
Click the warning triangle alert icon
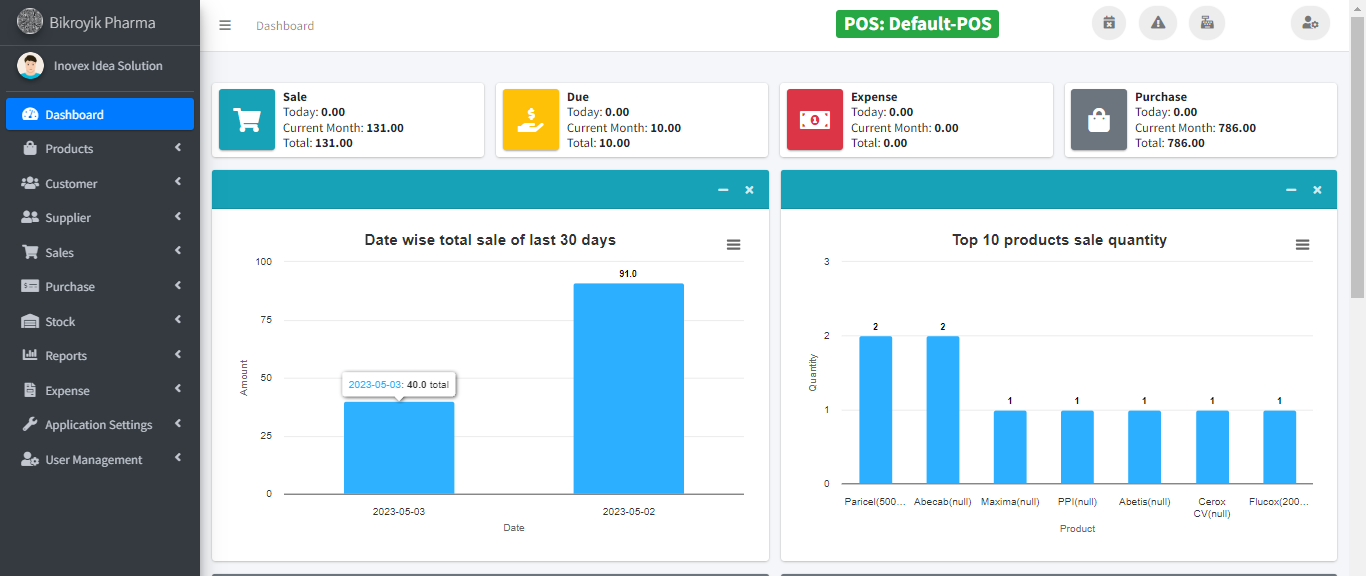(1158, 23)
